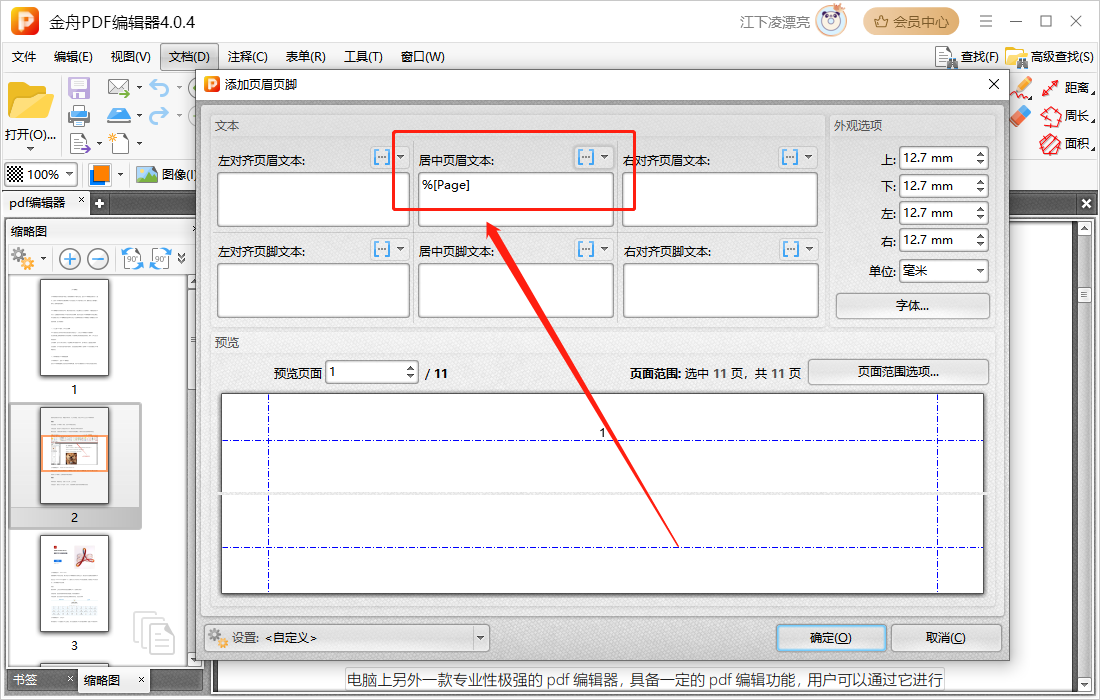Open the 单位 毫米 unit dropdown
This screenshot has width=1100, height=700.
point(944,271)
